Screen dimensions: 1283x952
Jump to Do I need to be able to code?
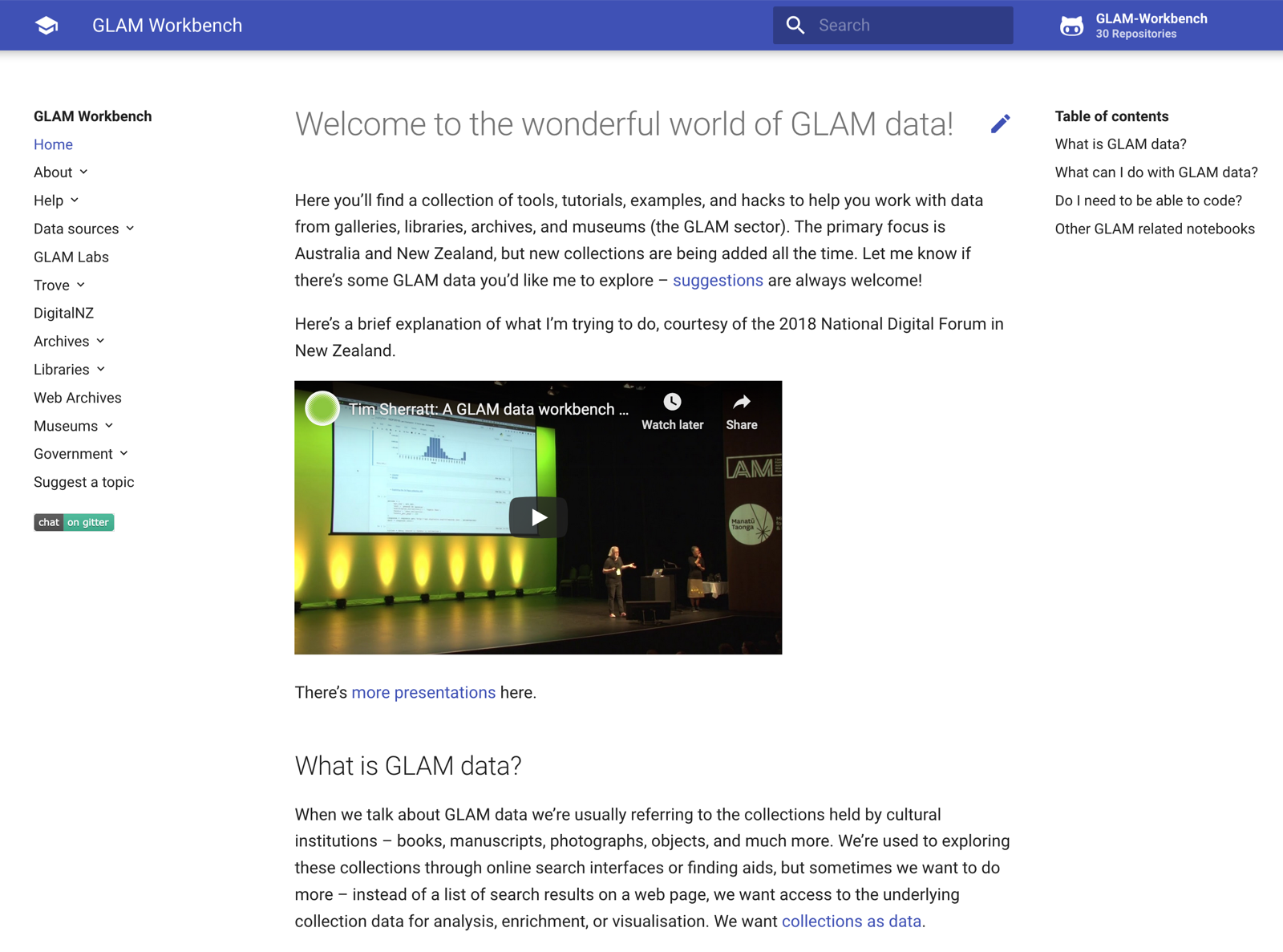coord(1148,201)
